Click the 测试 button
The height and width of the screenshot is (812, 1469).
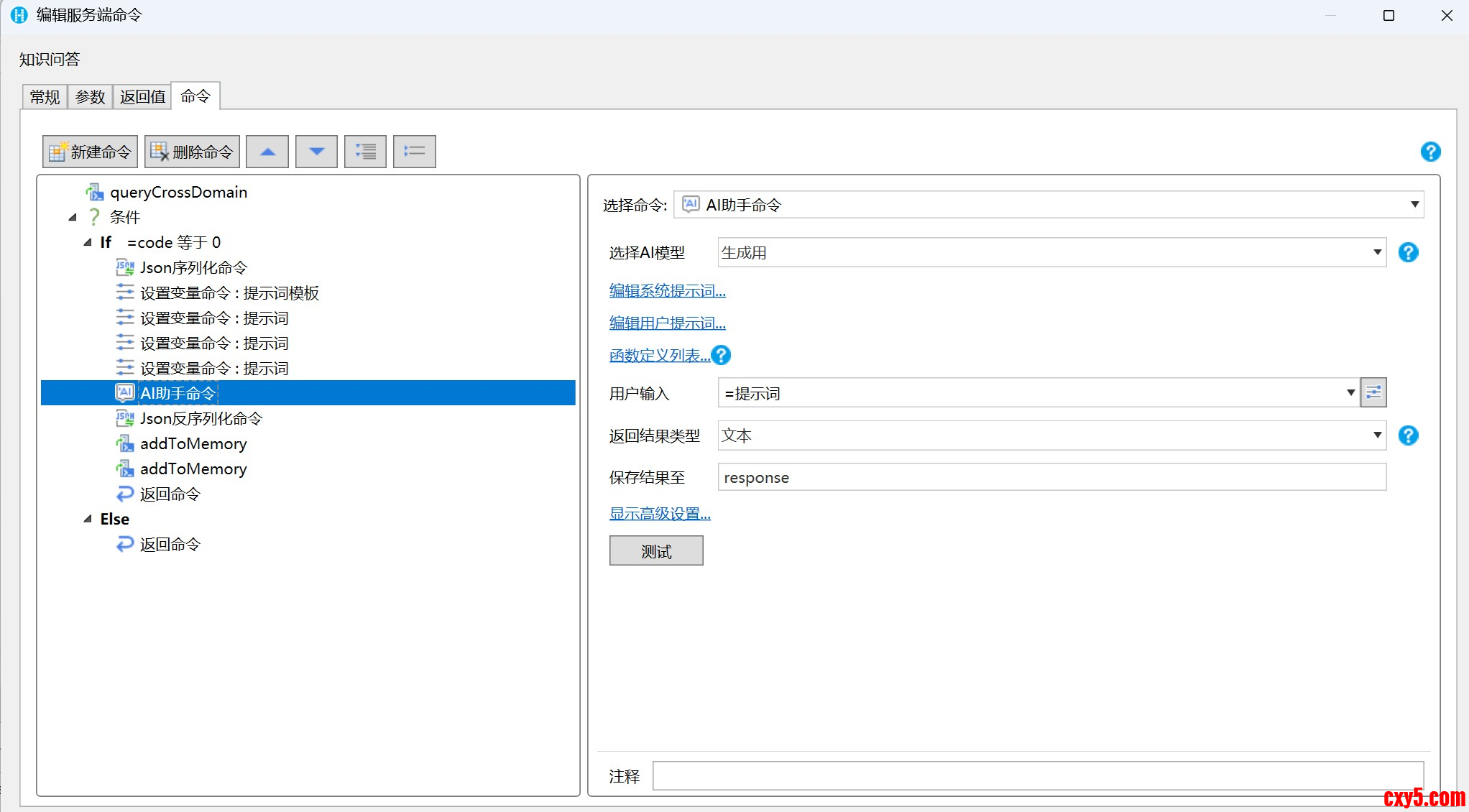click(x=655, y=551)
